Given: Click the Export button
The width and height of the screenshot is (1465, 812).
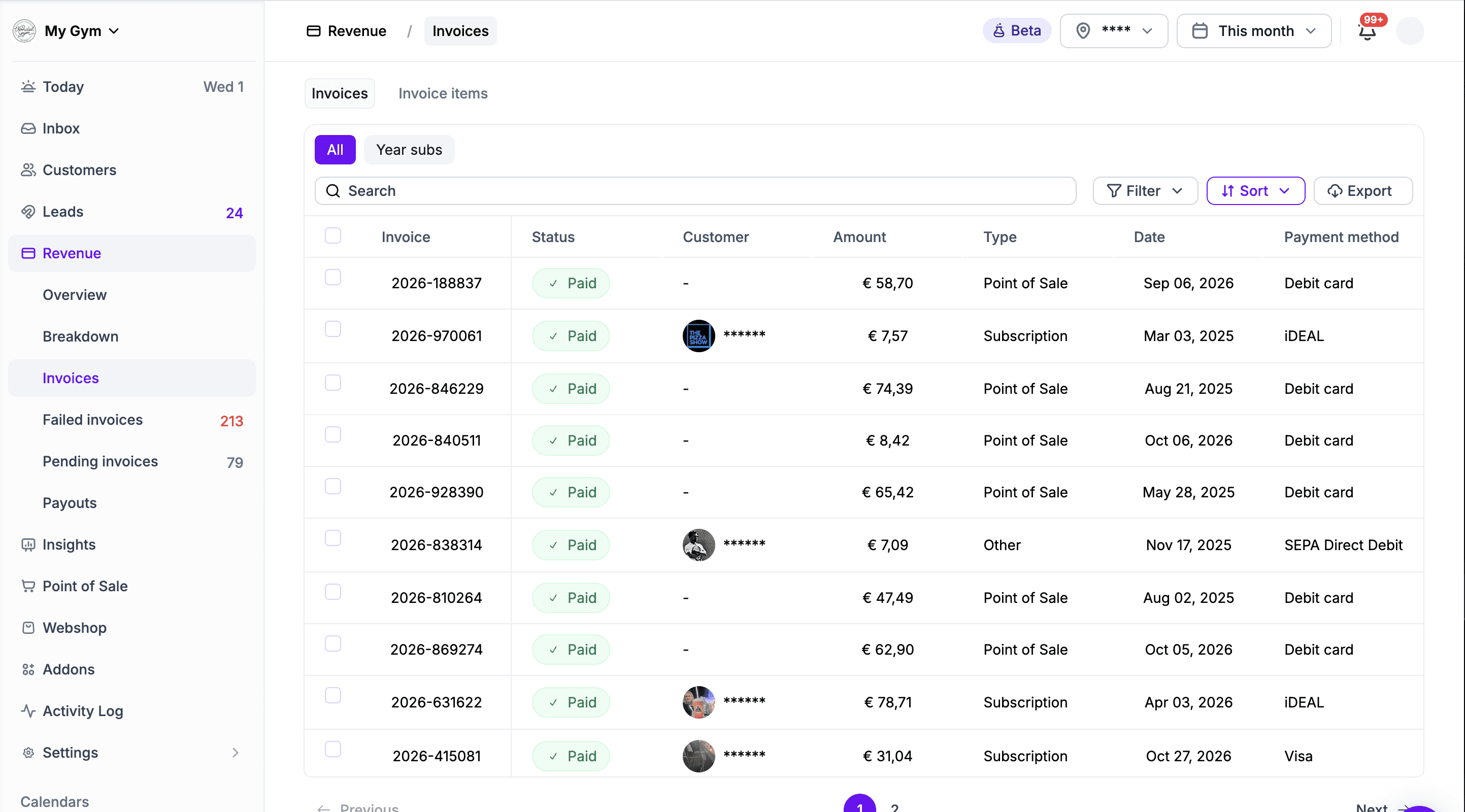Looking at the screenshot, I should click(x=1362, y=191).
